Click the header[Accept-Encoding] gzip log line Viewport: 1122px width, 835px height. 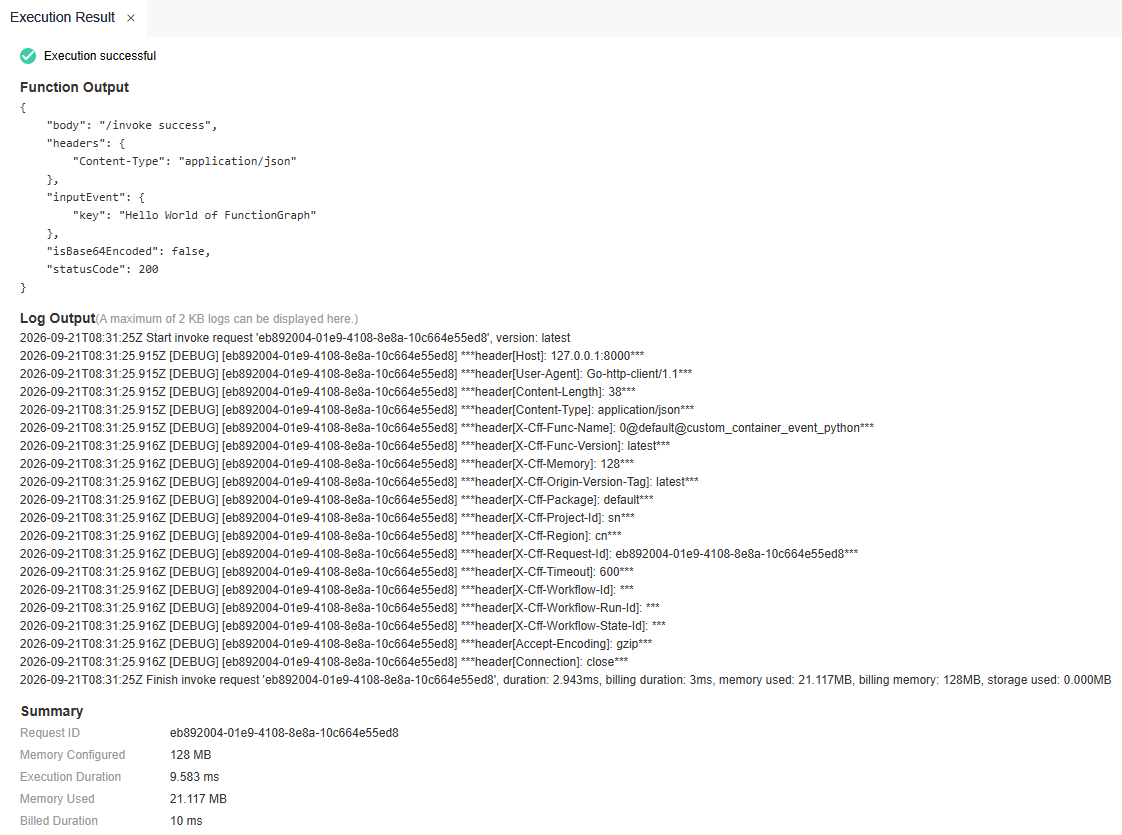click(336, 643)
